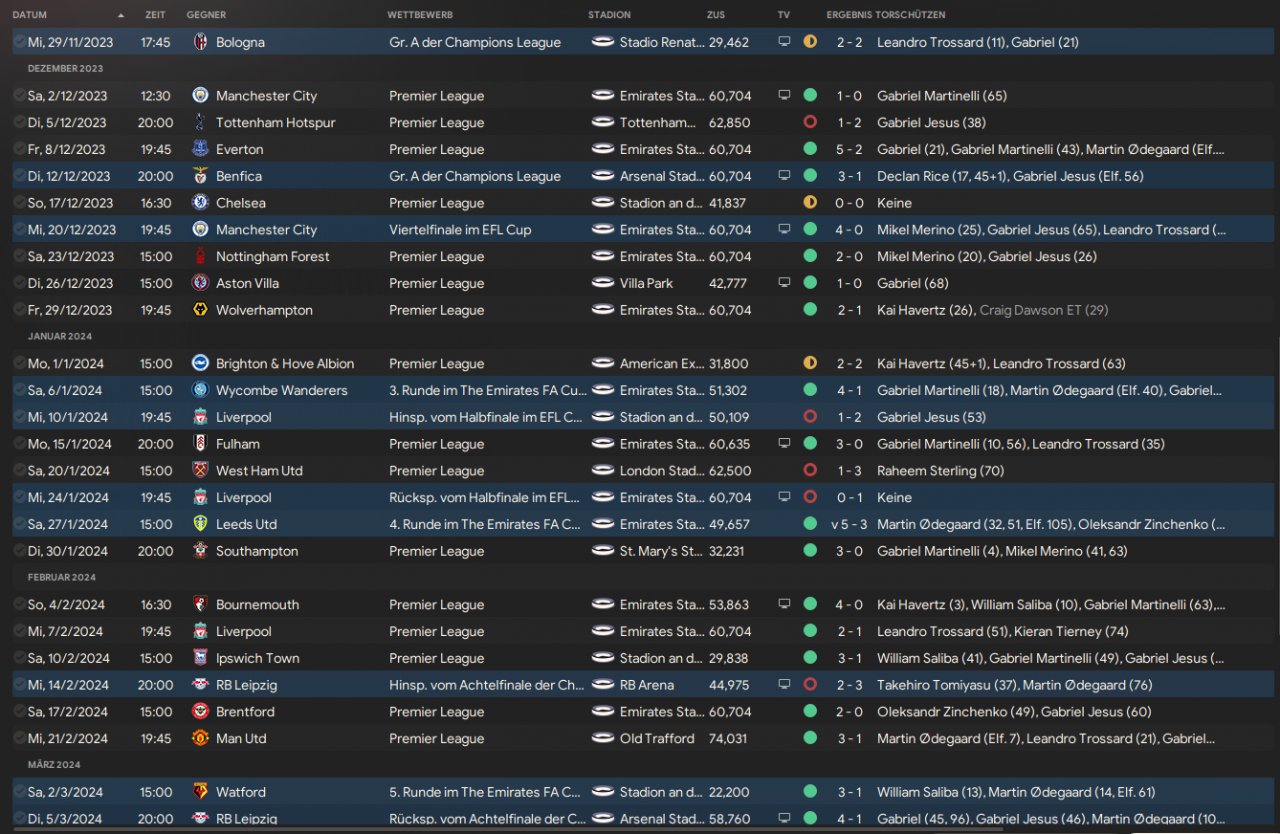
Task: Click the MÄRZ 2024 month header
Action: click(54, 765)
